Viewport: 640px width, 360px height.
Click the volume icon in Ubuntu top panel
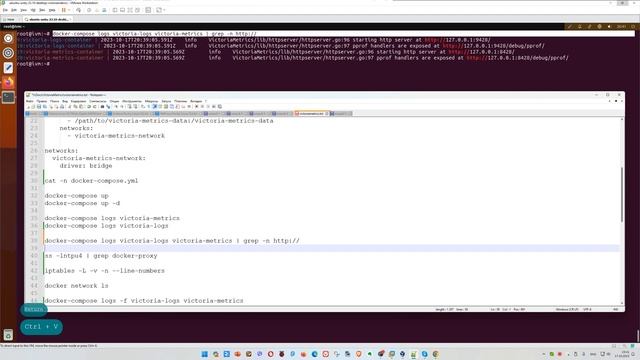pyautogui.click(x=609, y=27)
